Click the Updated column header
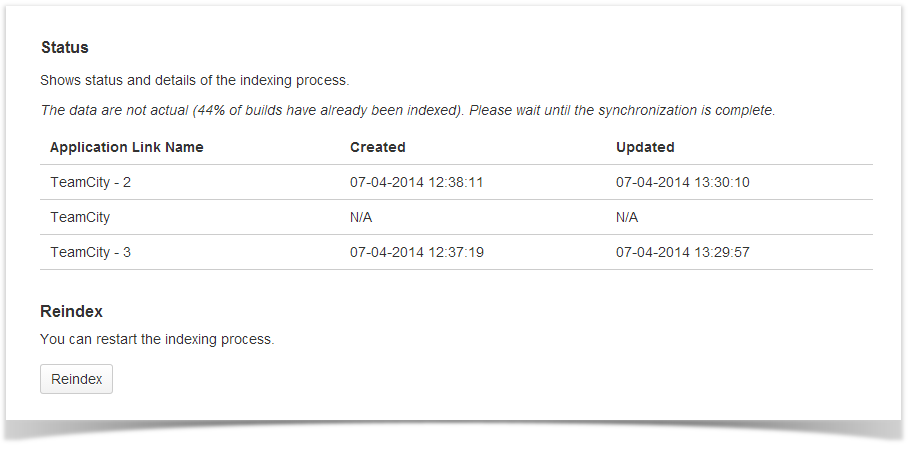915x449 pixels. (645, 147)
